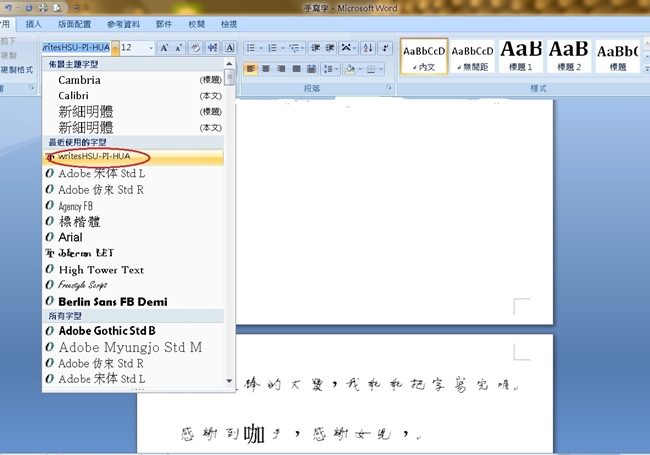Select Berlin Sans FB Demi font
This screenshot has width=650, height=455.
[133, 301]
